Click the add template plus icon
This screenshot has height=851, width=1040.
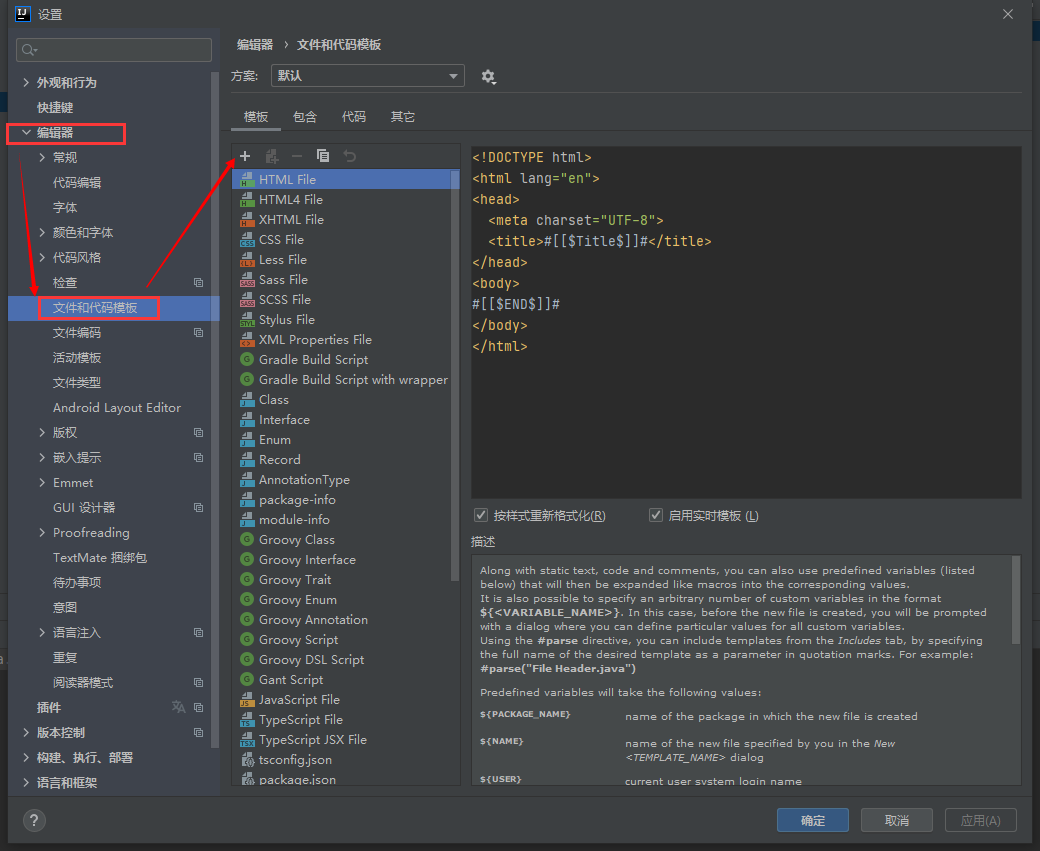click(x=245, y=156)
